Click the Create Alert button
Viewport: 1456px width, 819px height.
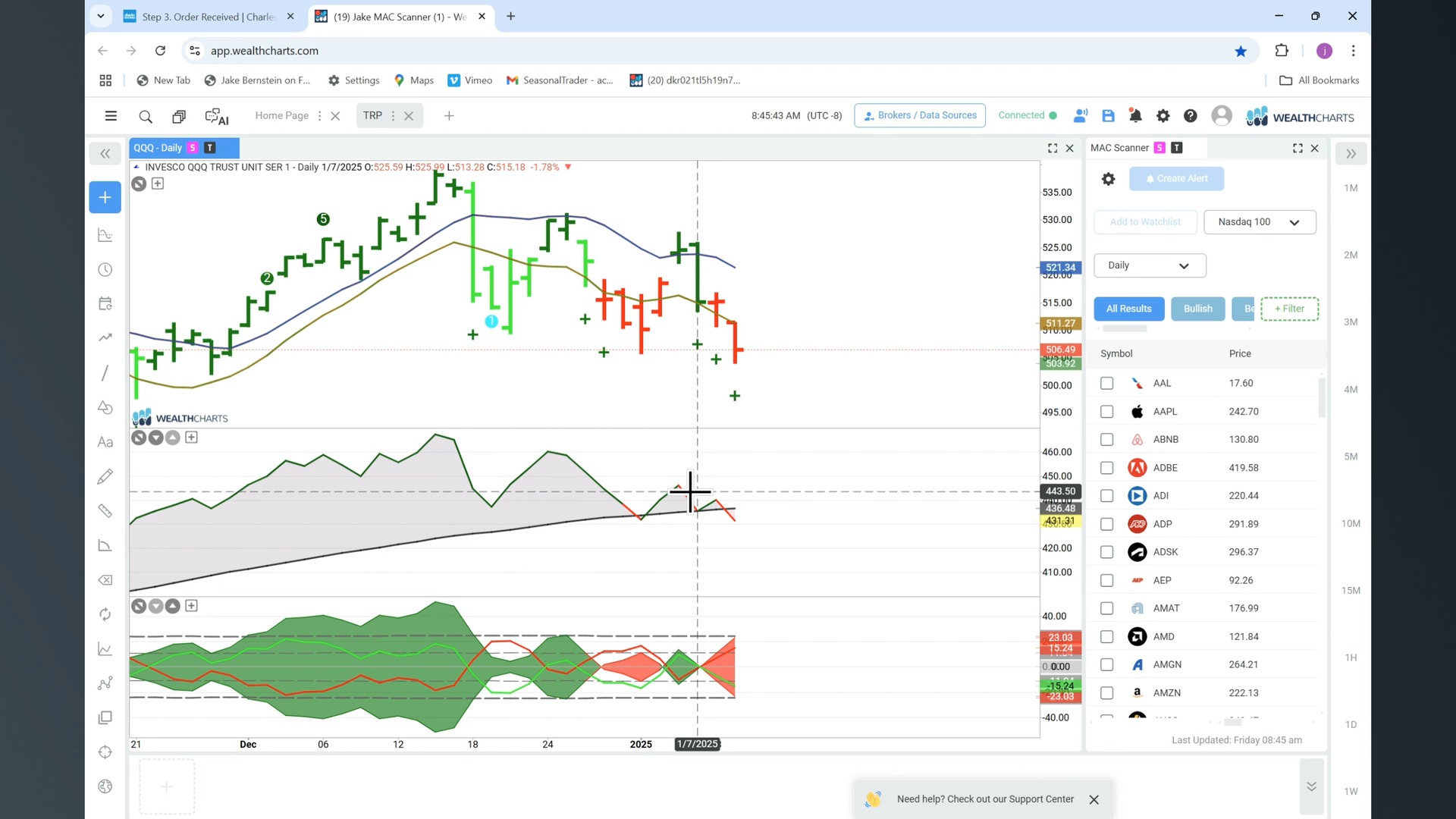[1176, 179]
